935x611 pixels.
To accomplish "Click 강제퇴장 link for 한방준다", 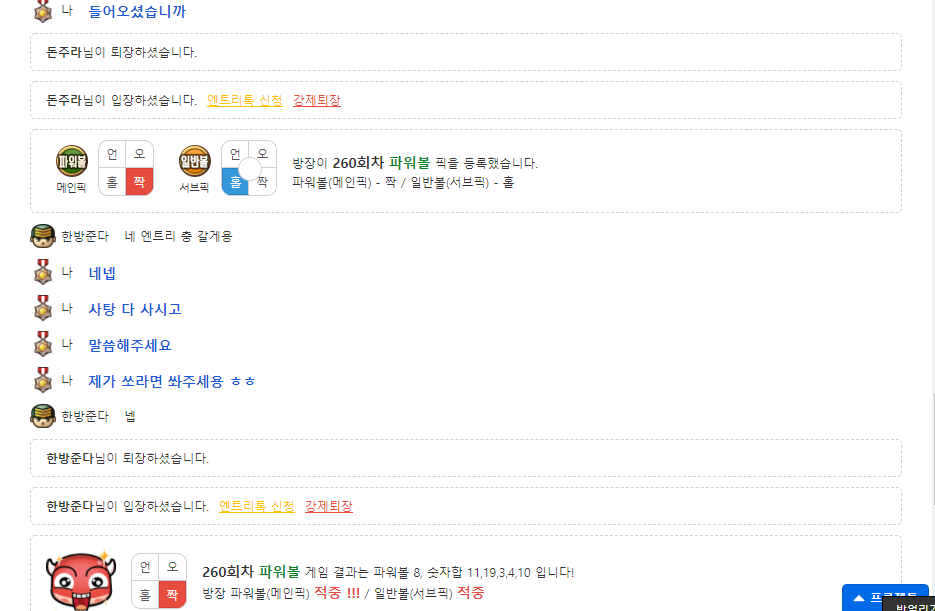I will click(329, 506).
